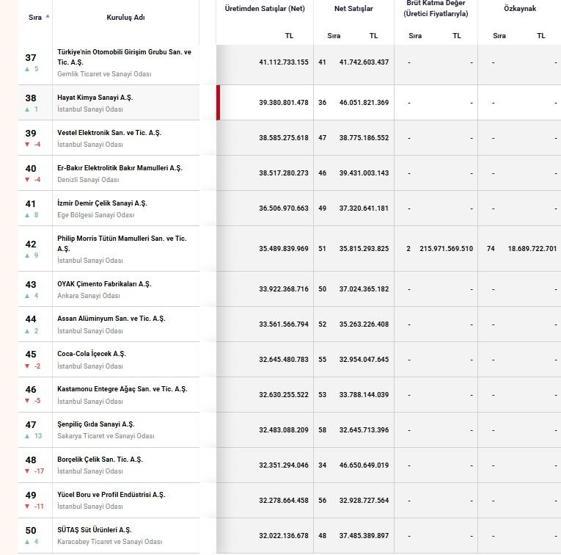Screen dimensions: 561x555
Task: Select the value 41.112.733.155
Action: tap(284, 62)
